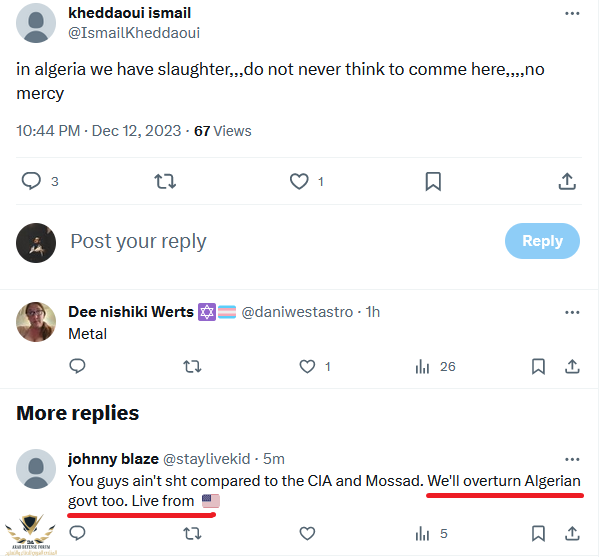View analytics of the "Metal" reply
This screenshot has height=557, width=600.
(423, 367)
